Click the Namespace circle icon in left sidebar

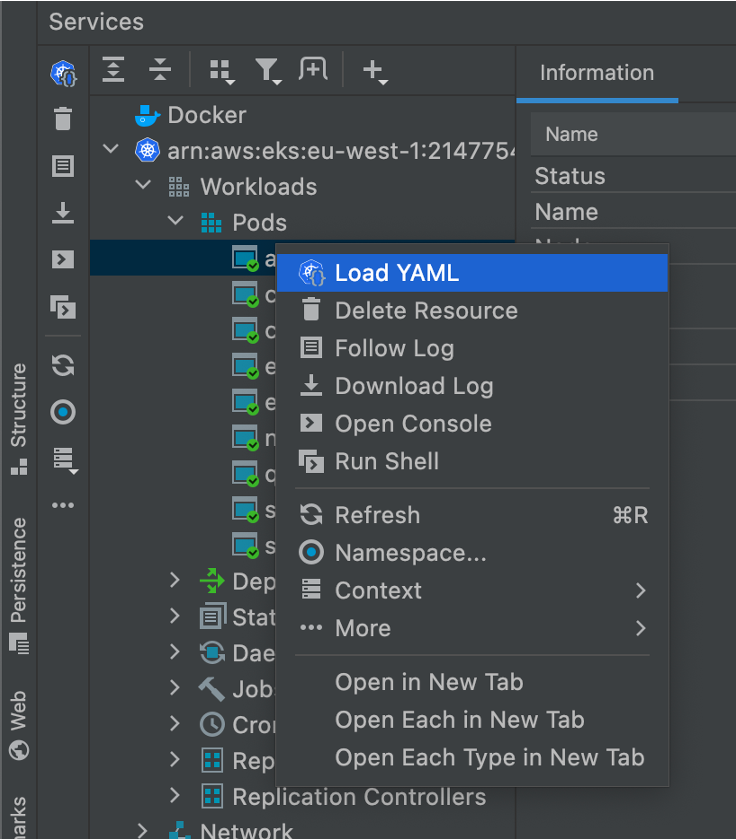tap(63, 412)
